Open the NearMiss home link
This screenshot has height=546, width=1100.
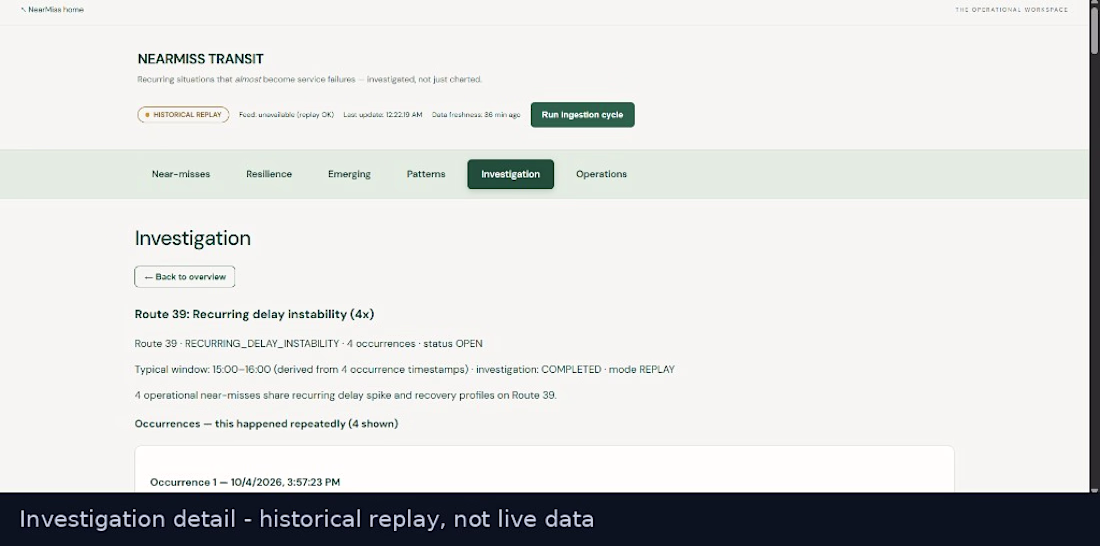click(53, 10)
